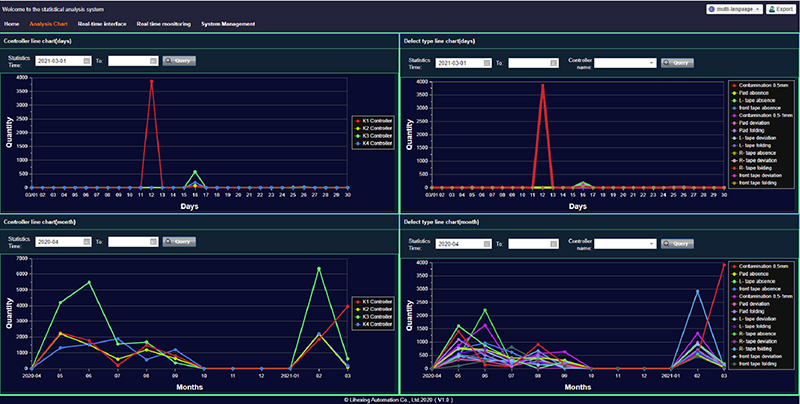Open calendar for daily controller end date

pos(152,60)
